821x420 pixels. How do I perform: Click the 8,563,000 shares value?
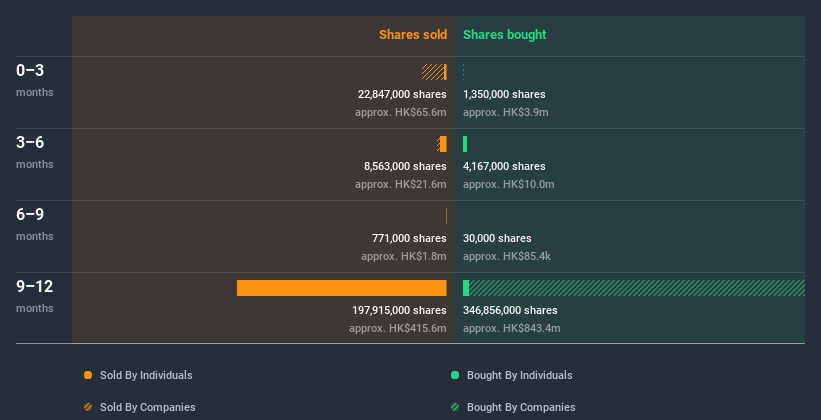405,166
